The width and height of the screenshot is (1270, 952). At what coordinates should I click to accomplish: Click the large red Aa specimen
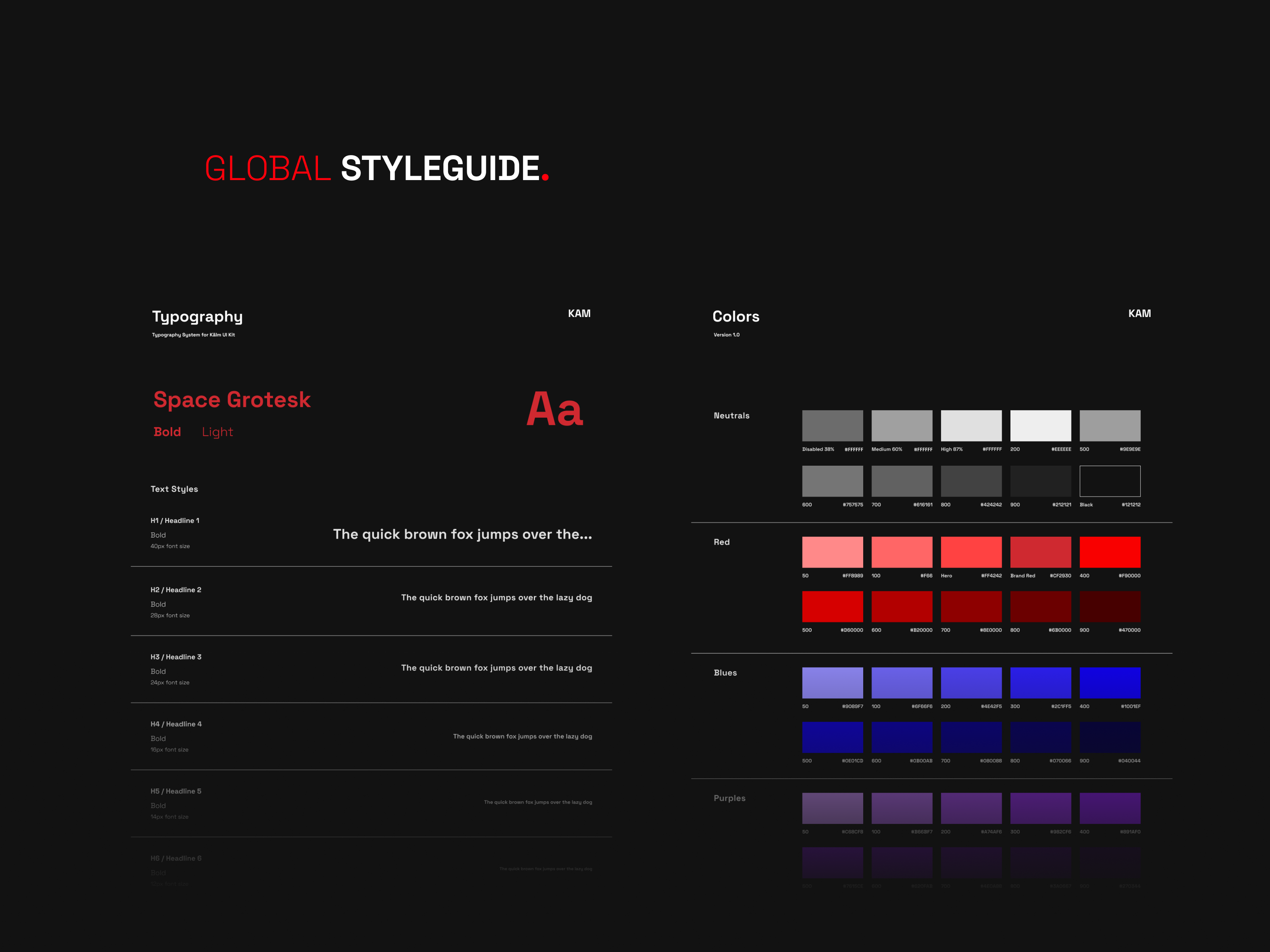point(554,409)
